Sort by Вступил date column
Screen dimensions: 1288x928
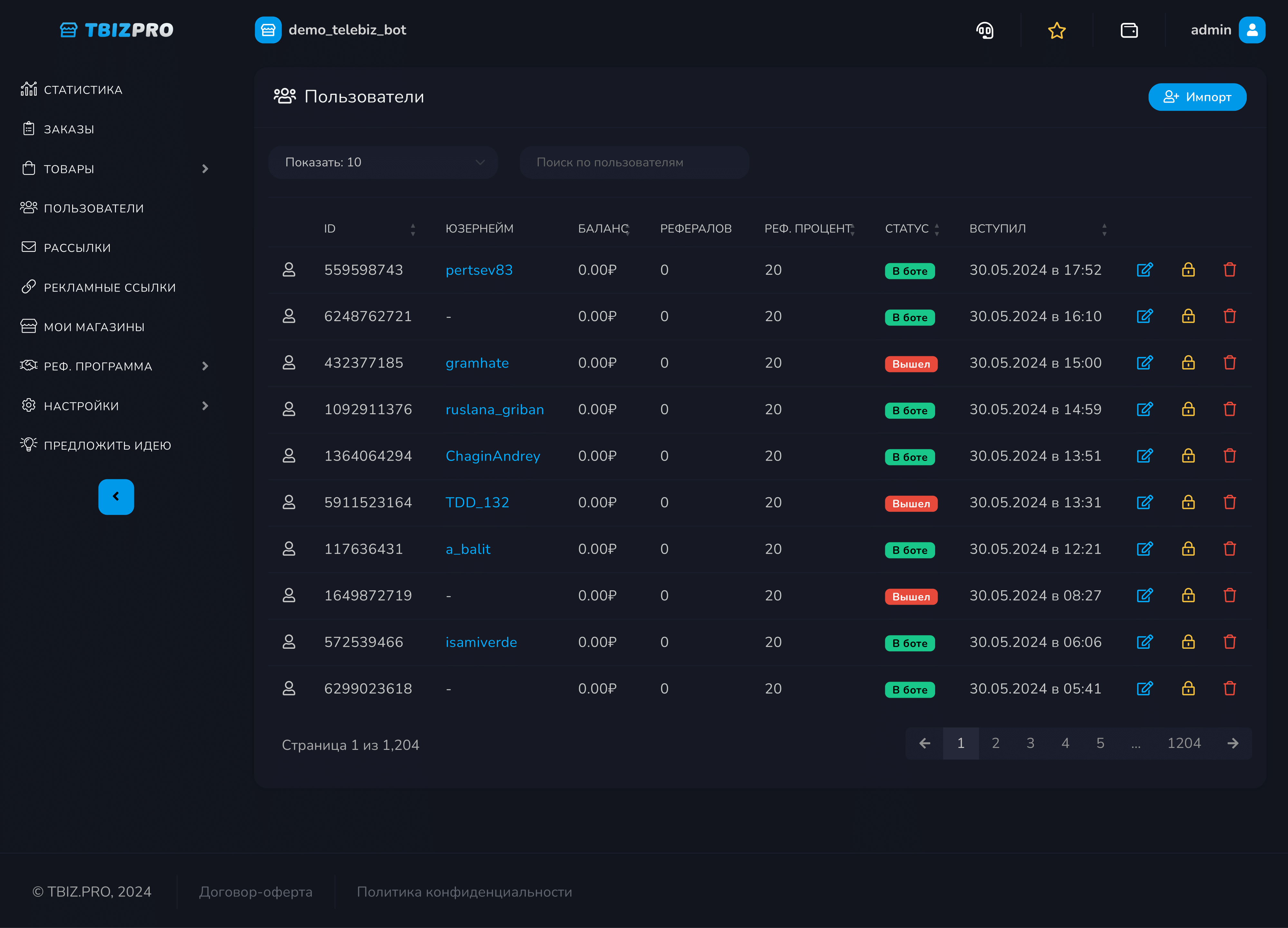1104,229
